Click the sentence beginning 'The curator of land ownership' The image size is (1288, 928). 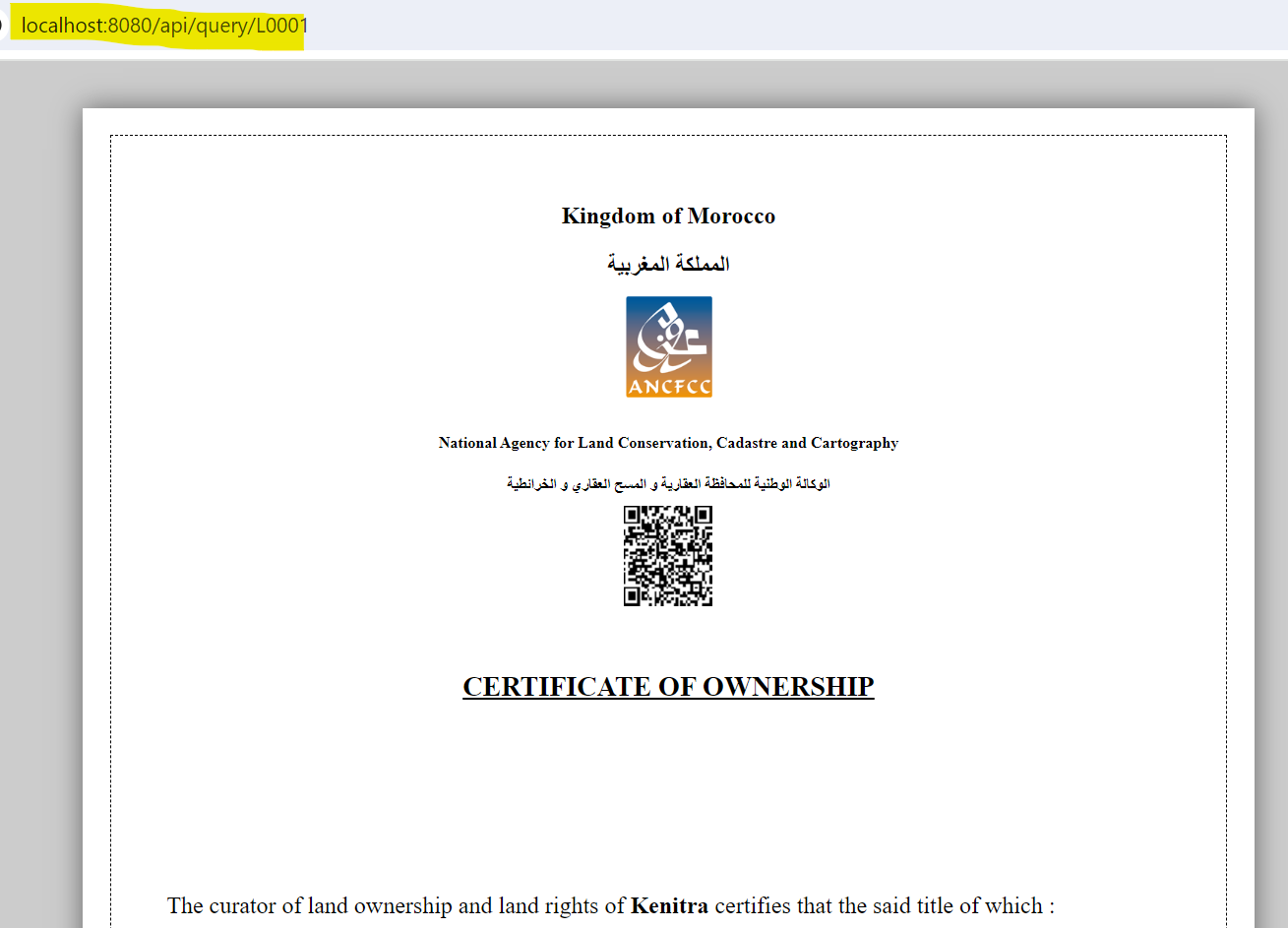[x=611, y=905]
